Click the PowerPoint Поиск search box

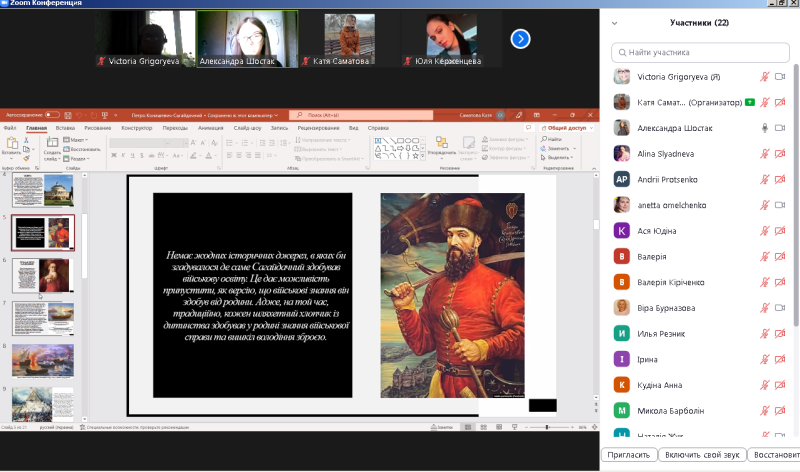coord(361,115)
